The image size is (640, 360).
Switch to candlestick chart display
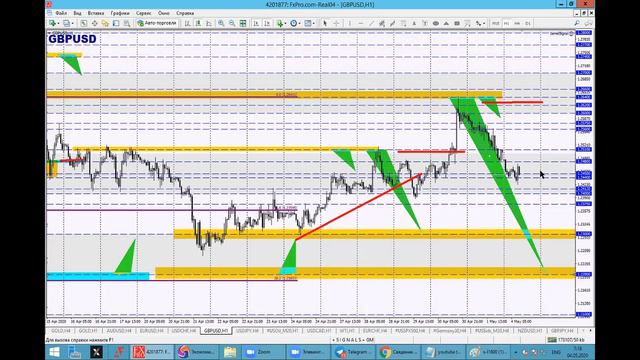pos(198,23)
